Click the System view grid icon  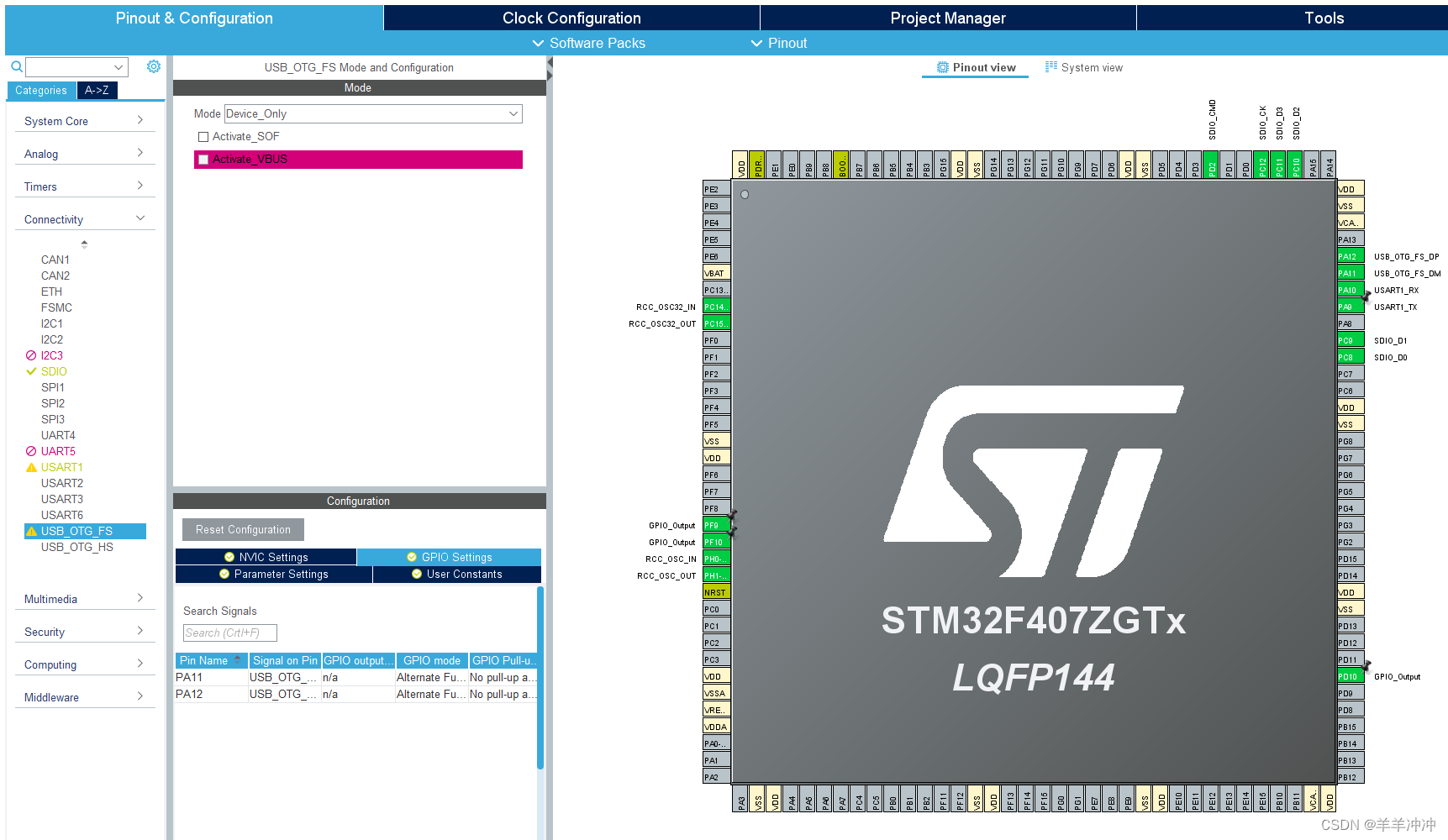tap(1050, 66)
